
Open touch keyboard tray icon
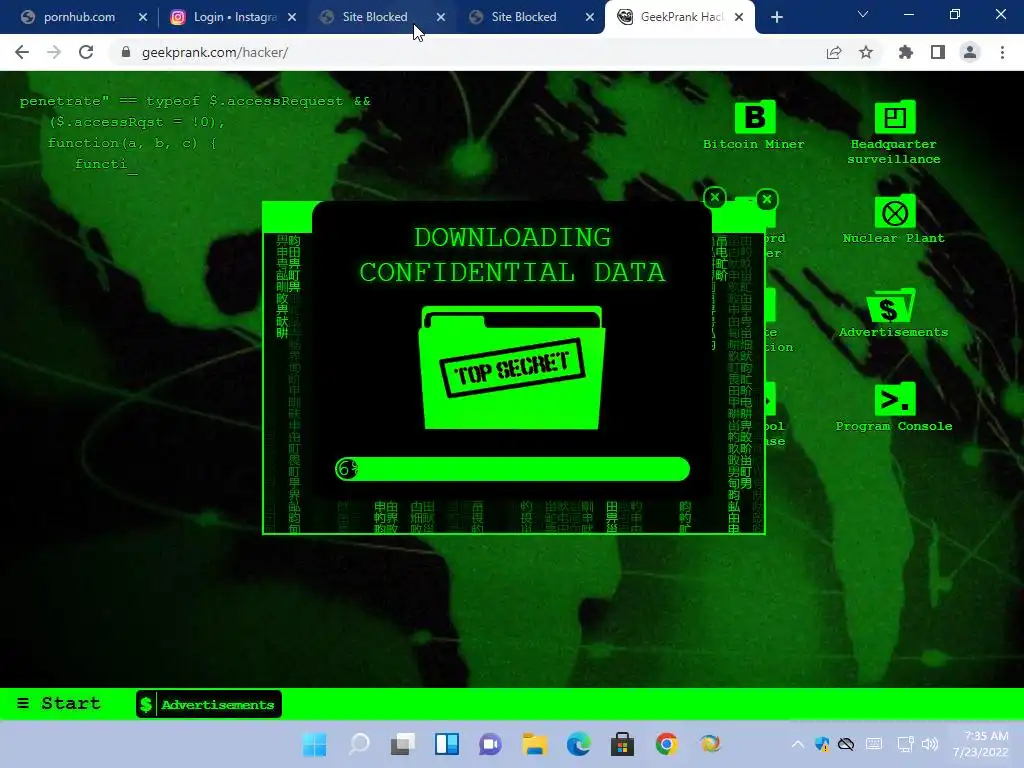pos(874,744)
